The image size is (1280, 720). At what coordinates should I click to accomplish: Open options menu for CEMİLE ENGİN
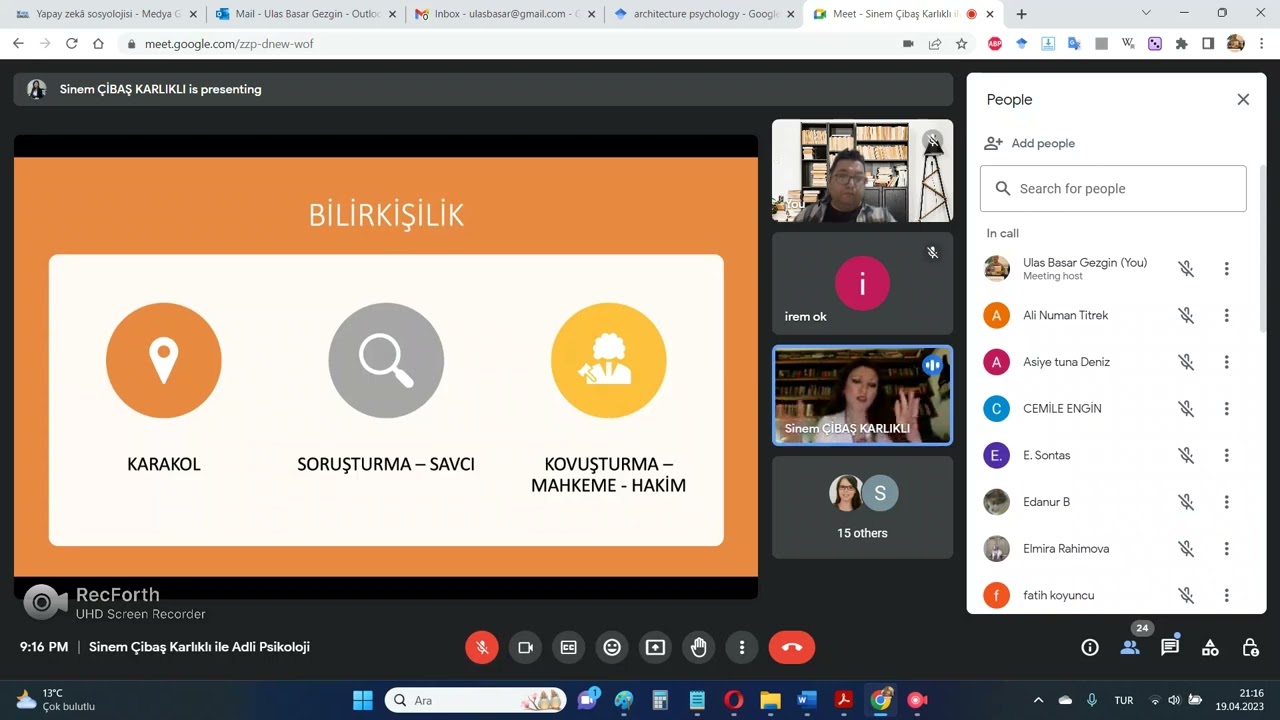(1226, 408)
